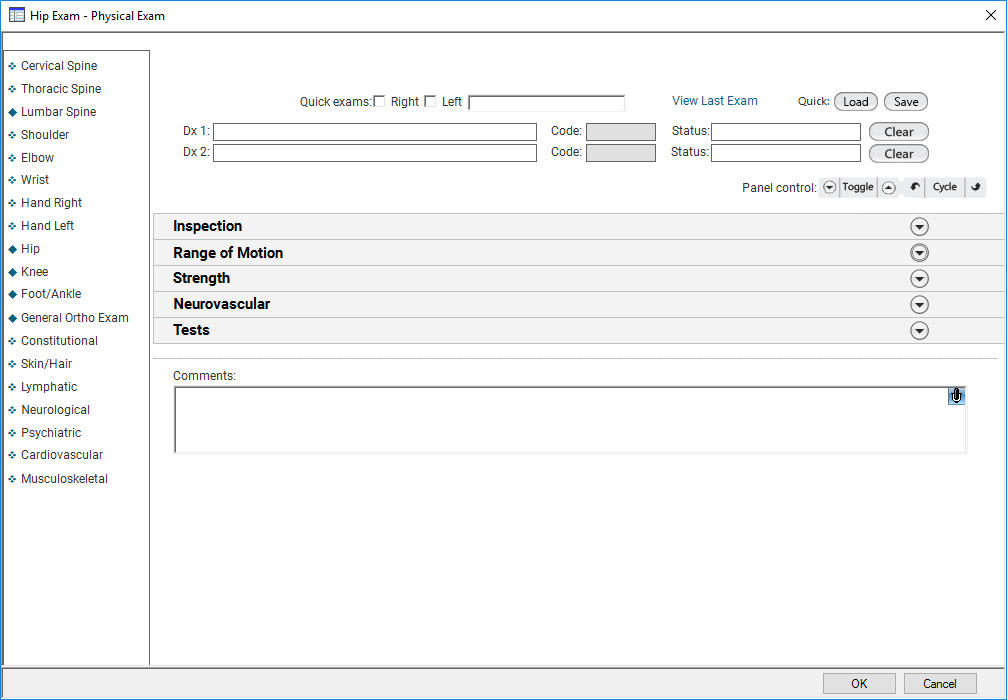Click the Quick exams text field

click(546, 102)
